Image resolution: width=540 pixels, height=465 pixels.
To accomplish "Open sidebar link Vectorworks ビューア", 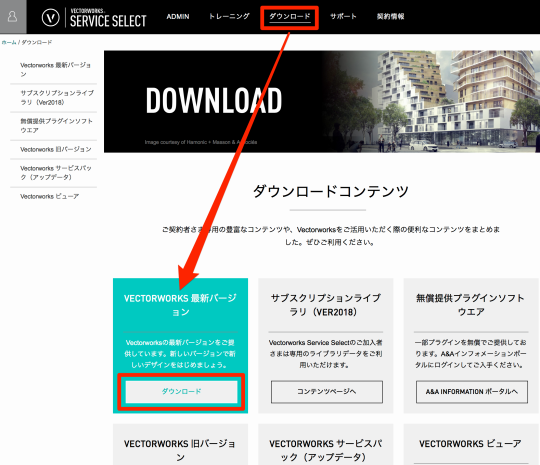I will coord(50,196).
